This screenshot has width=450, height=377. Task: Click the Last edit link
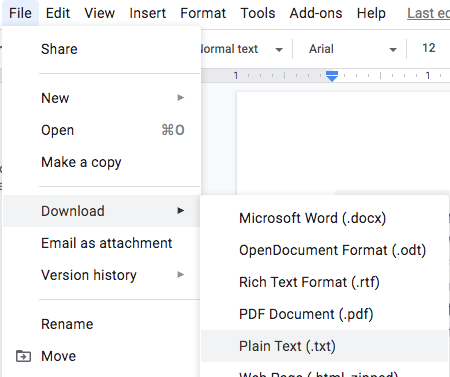(x=428, y=13)
